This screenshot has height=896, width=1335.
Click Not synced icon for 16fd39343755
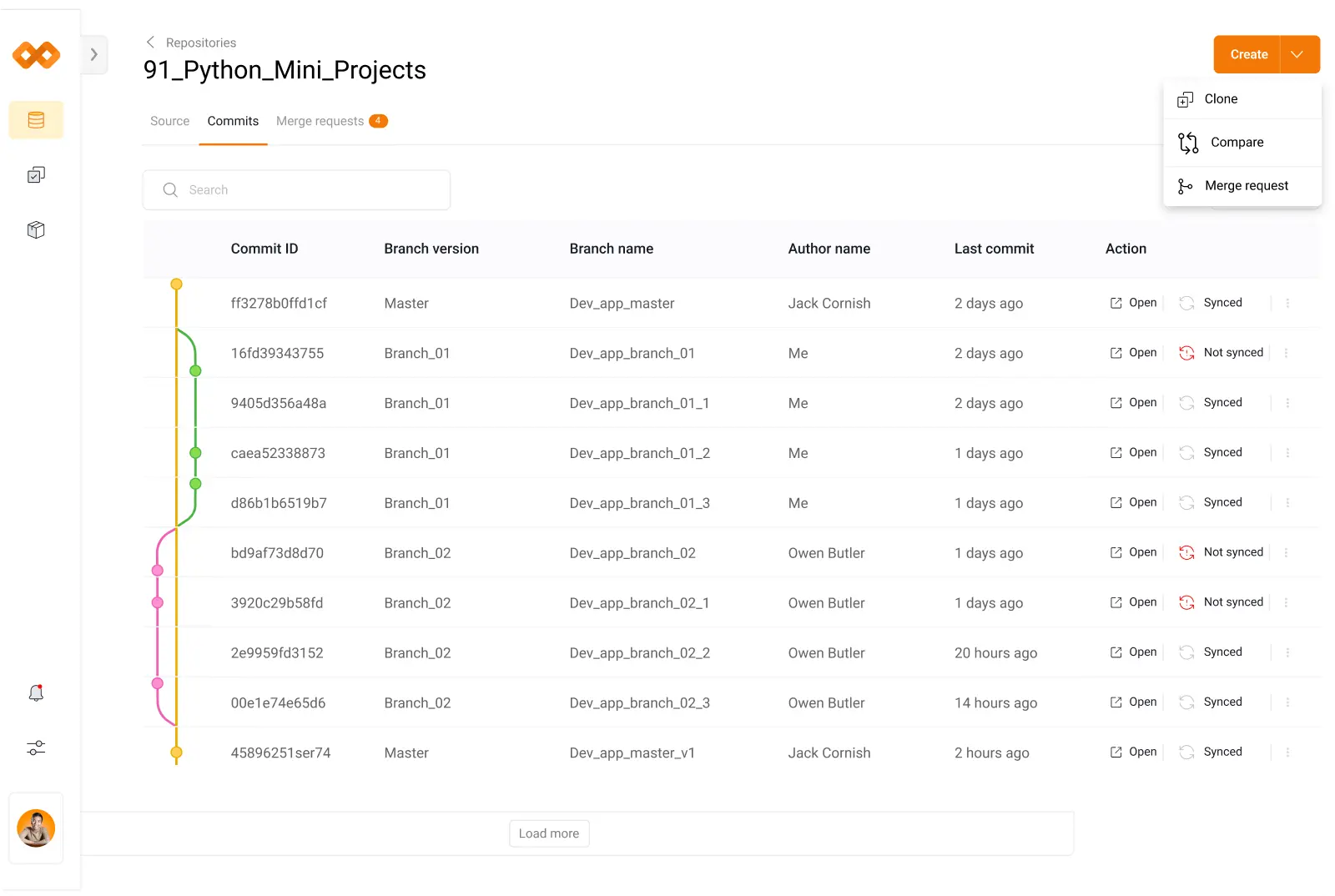1186,353
